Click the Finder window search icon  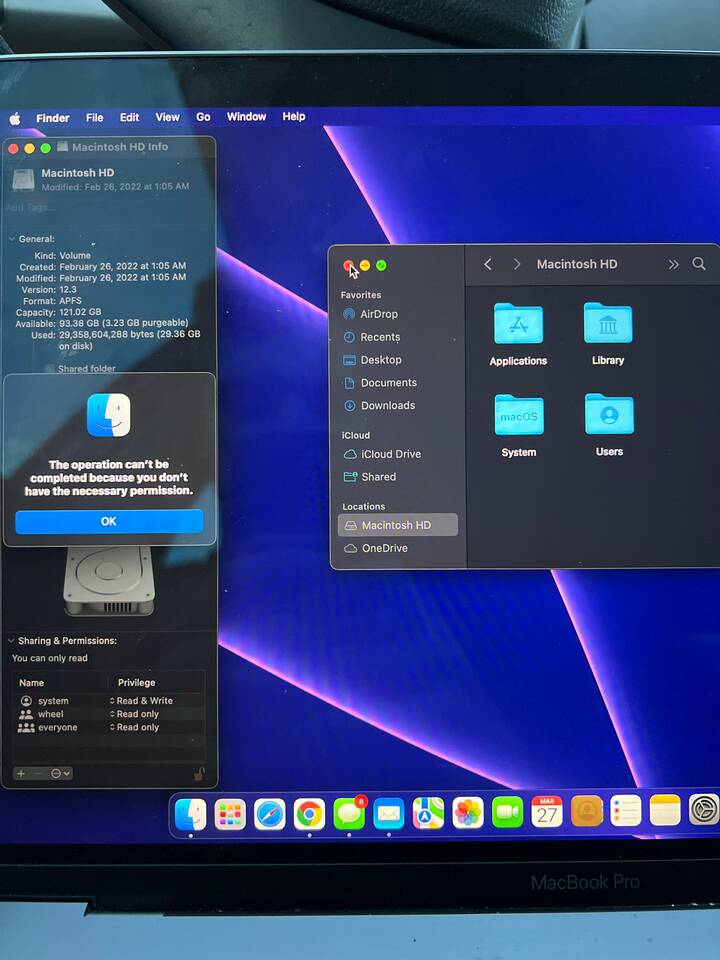coord(699,264)
